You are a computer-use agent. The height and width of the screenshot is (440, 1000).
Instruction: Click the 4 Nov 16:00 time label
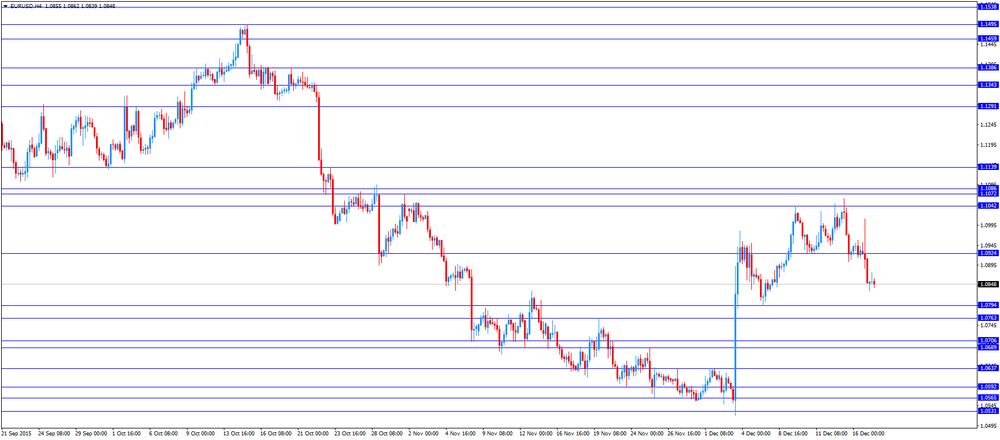(x=460, y=433)
